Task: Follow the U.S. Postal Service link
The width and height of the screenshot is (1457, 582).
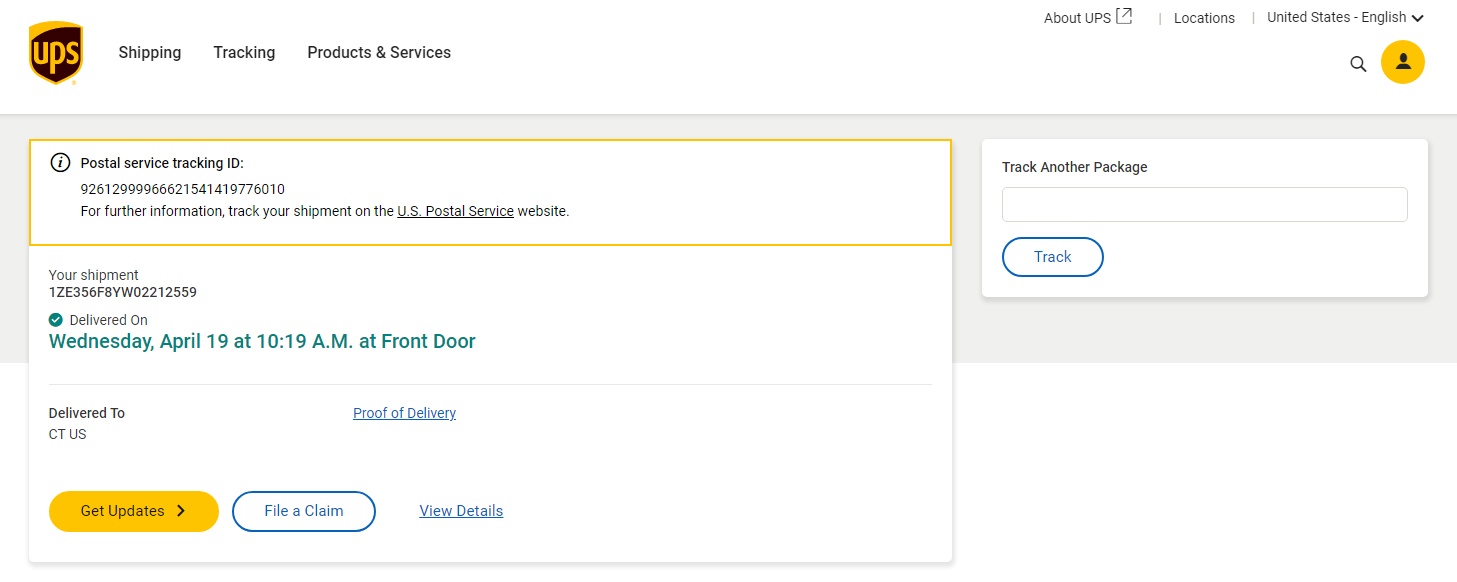Action: 455,211
